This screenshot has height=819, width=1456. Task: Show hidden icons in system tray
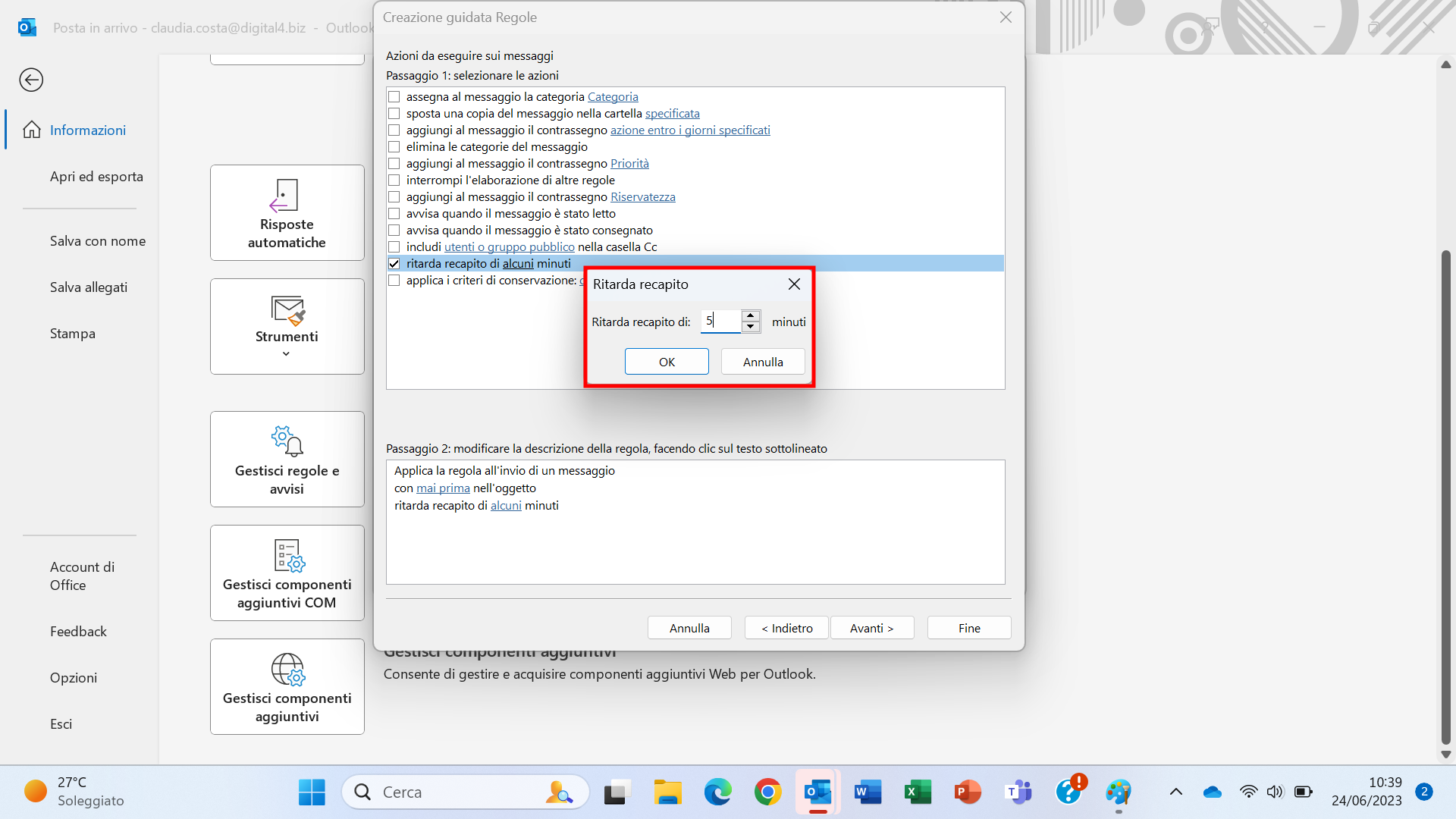(x=1175, y=791)
